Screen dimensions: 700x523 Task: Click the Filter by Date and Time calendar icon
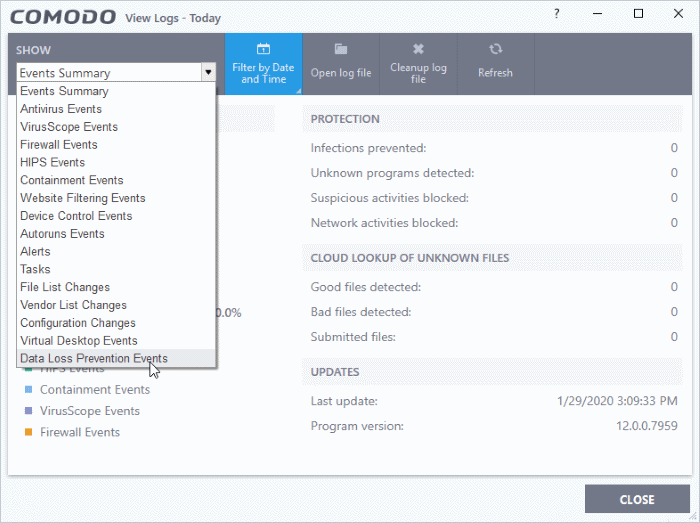[263, 48]
